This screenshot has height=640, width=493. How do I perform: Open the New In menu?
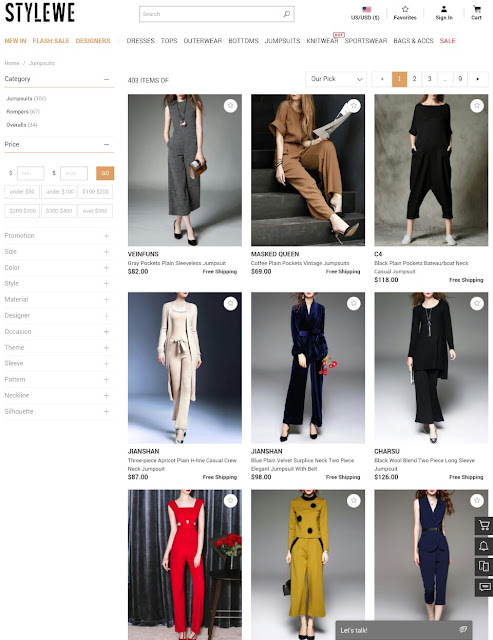tap(16, 41)
